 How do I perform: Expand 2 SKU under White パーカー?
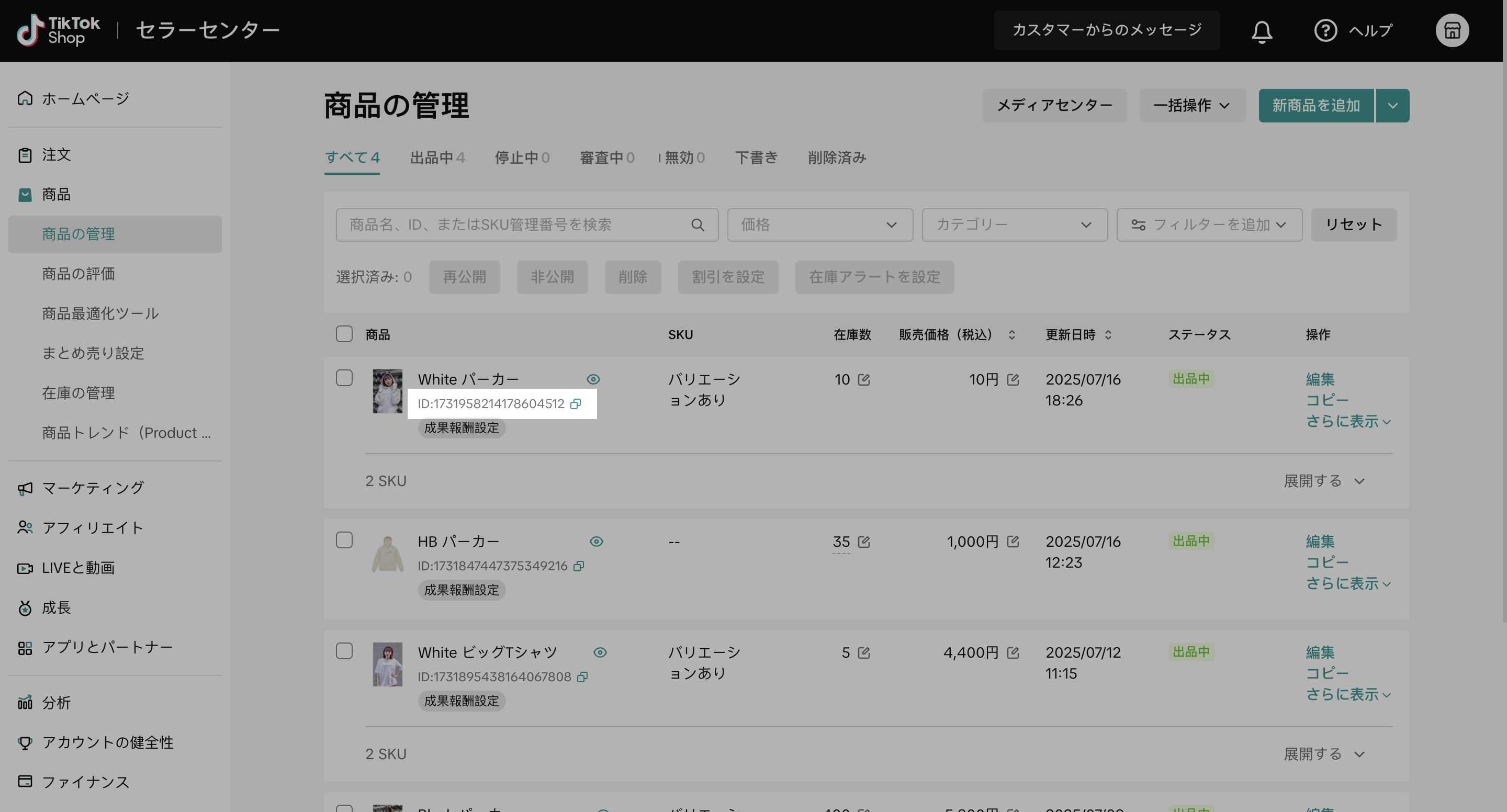click(1323, 481)
